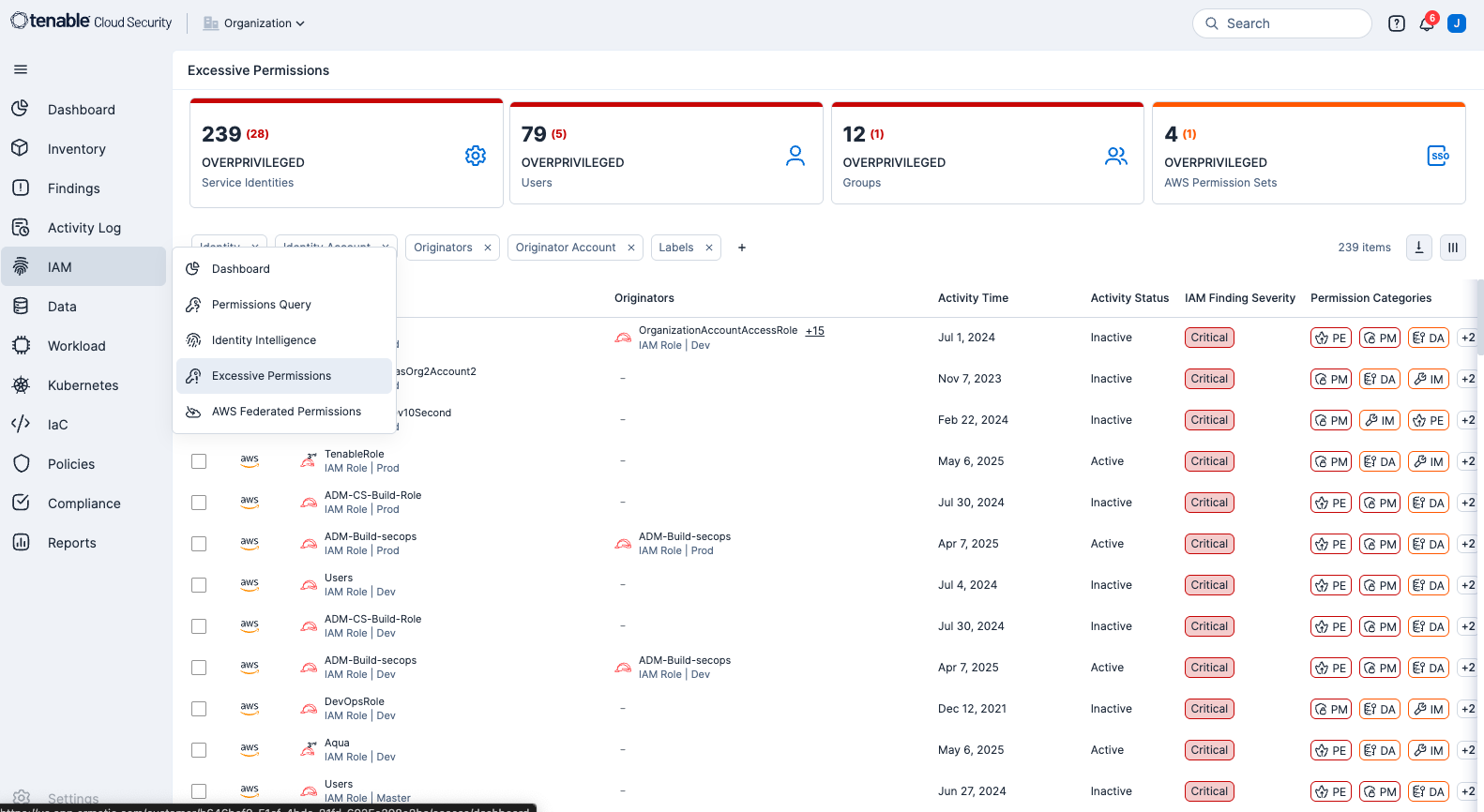The width and height of the screenshot is (1484, 812).
Task: Click the Kubernetes sidebar icon
Action: tap(21, 385)
